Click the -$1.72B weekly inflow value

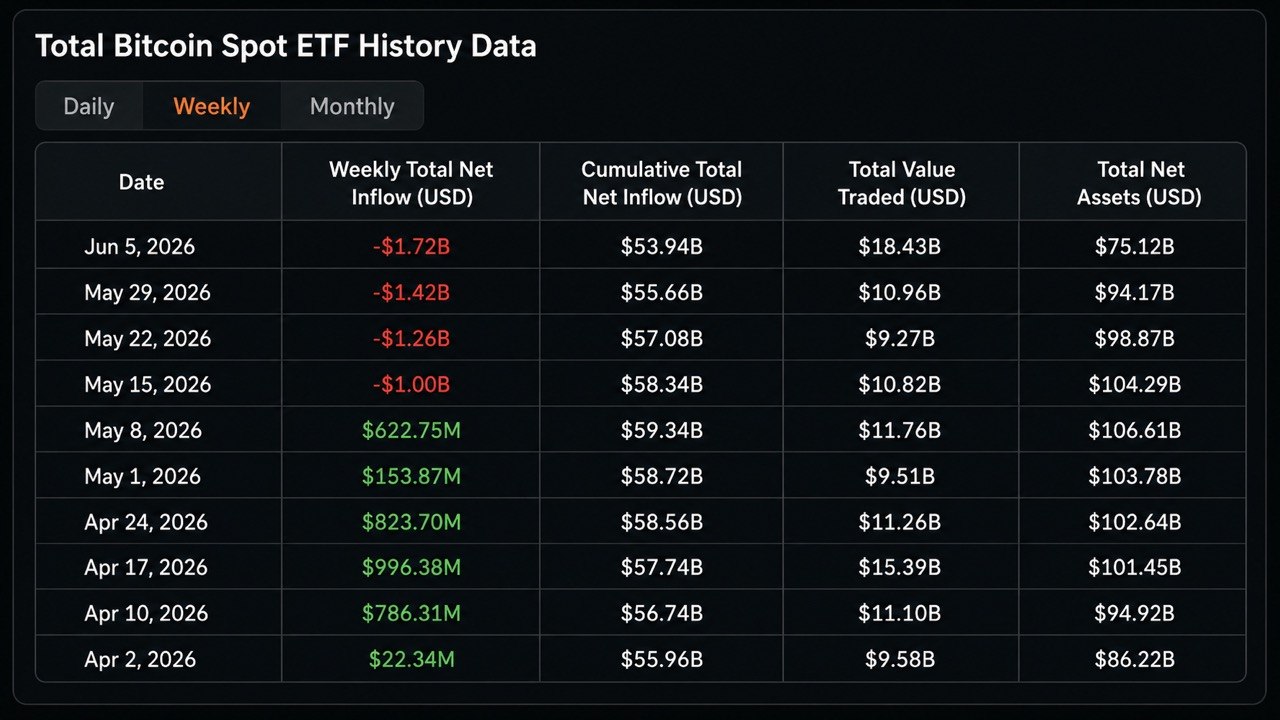click(411, 246)
